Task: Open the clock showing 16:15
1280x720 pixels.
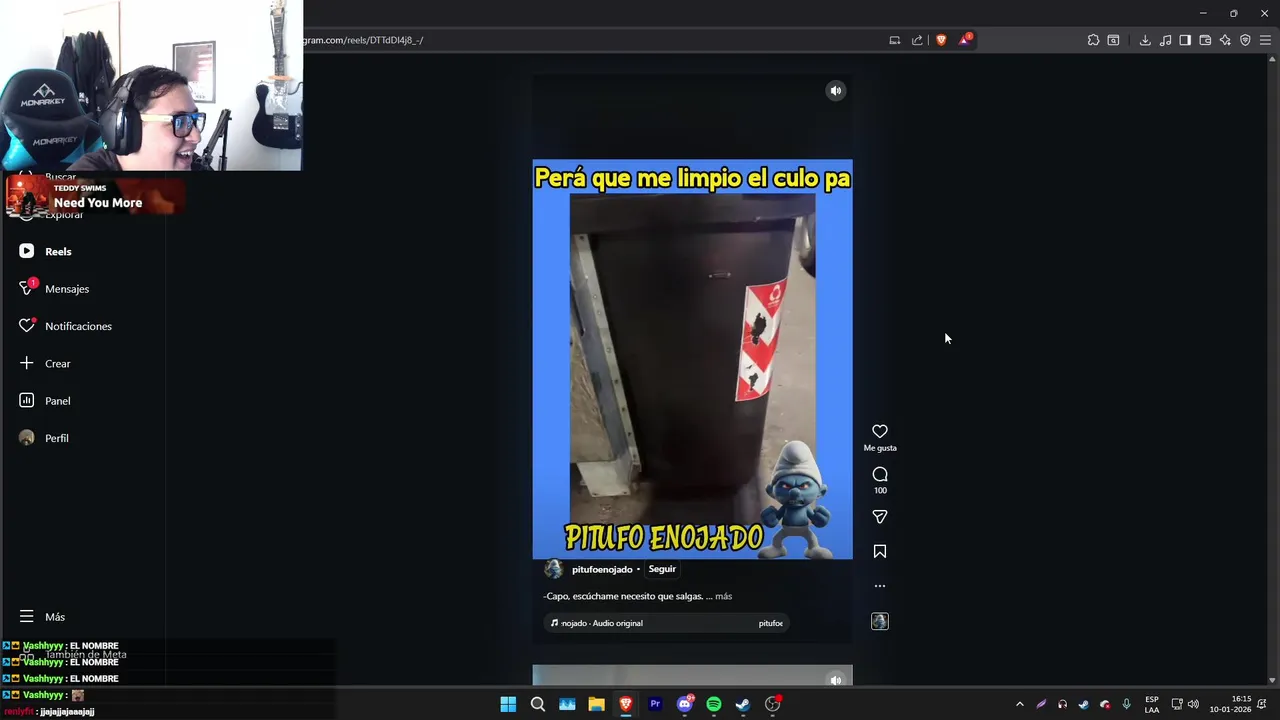Action: 1231,704
